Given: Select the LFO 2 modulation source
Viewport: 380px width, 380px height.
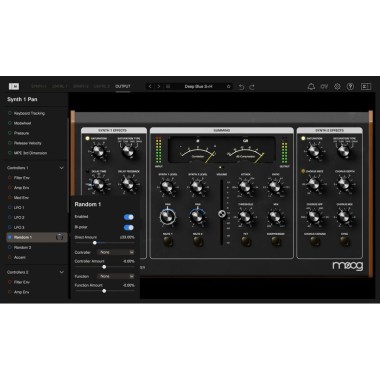Looking at the screenshot, I should coord(19,217).
